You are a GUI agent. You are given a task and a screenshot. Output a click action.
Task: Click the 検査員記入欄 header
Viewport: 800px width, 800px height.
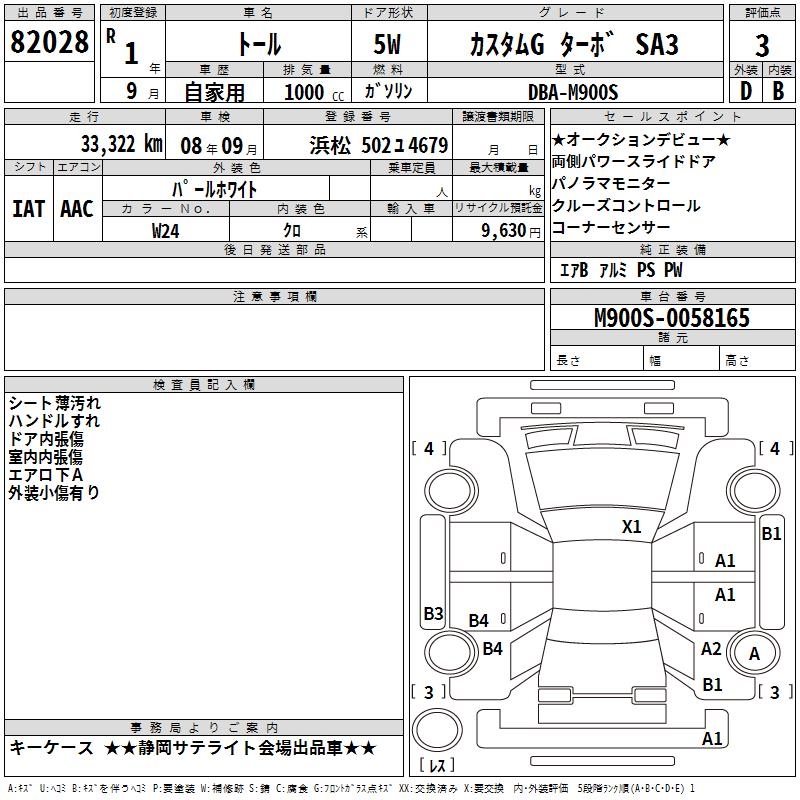coord(204,385)
